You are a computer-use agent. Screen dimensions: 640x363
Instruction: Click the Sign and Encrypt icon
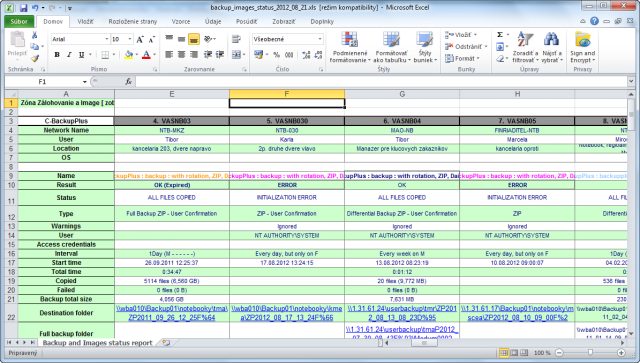pos(582,47)
